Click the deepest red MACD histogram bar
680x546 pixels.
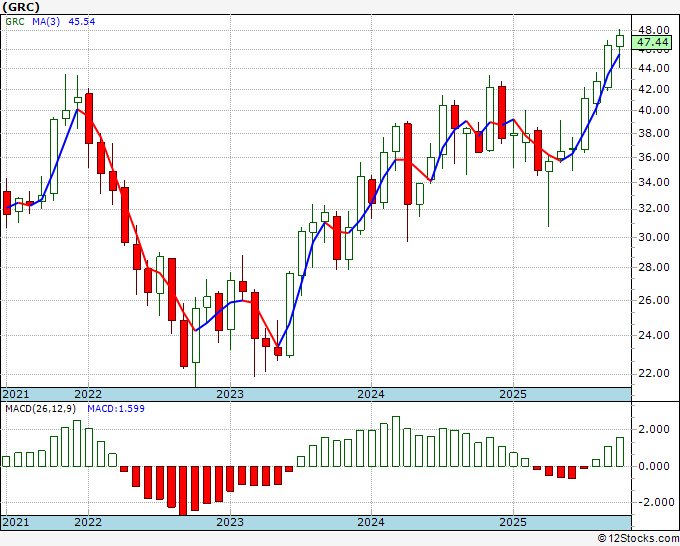point(183,491)
